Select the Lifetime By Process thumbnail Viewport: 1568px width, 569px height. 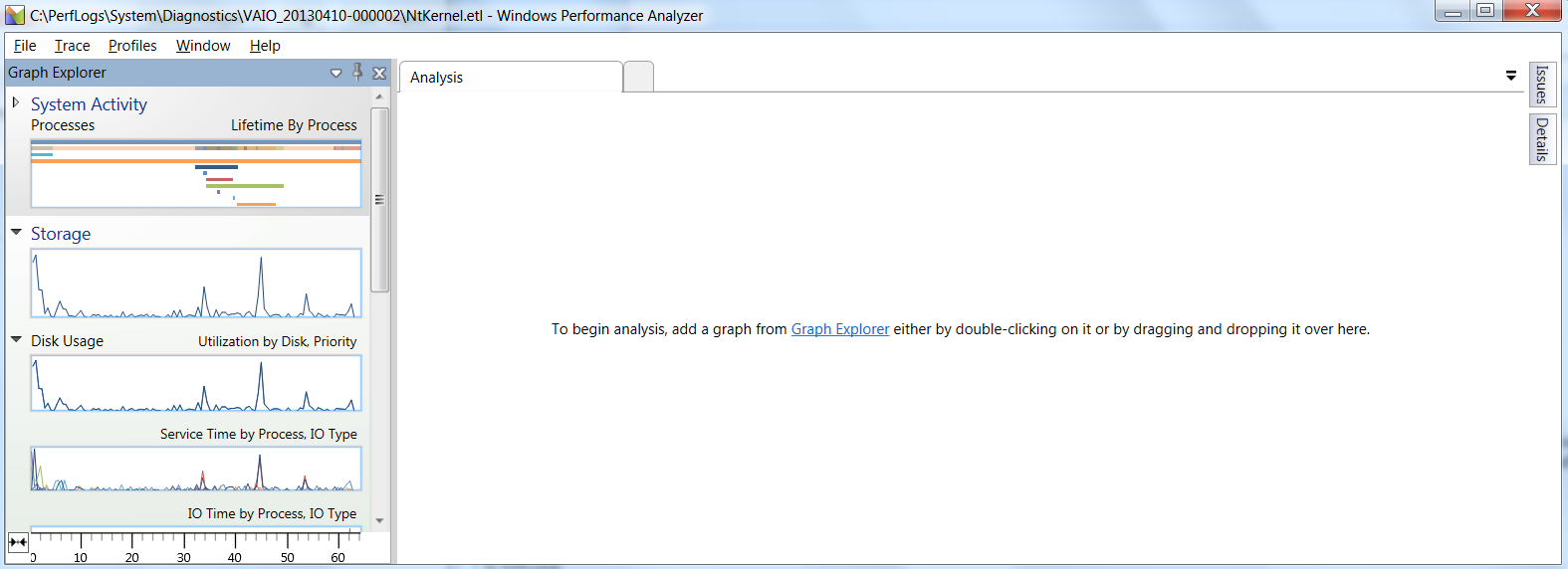point(196,174)
